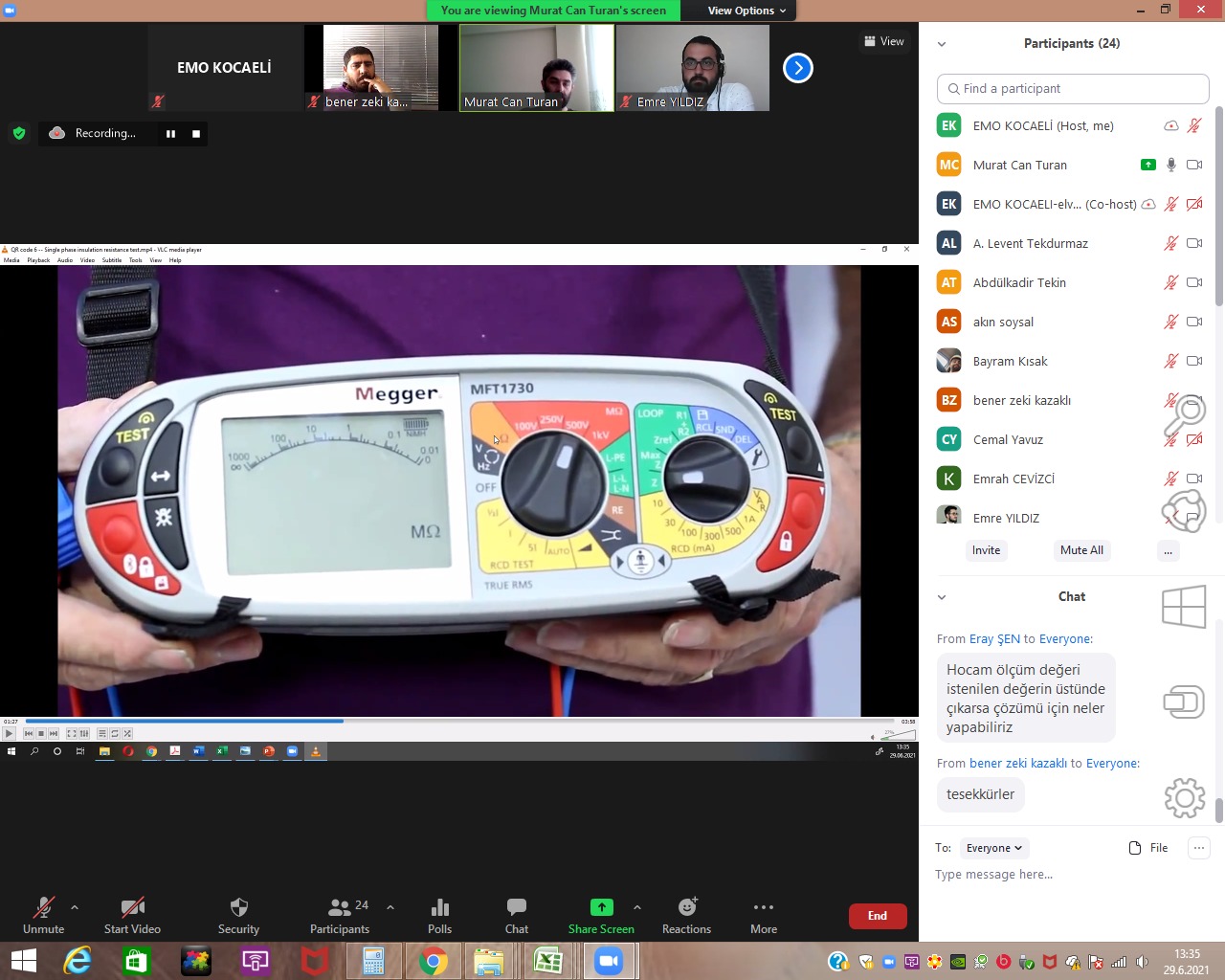
Task: Click the Mute All button
Action: tap(1081, 550)
